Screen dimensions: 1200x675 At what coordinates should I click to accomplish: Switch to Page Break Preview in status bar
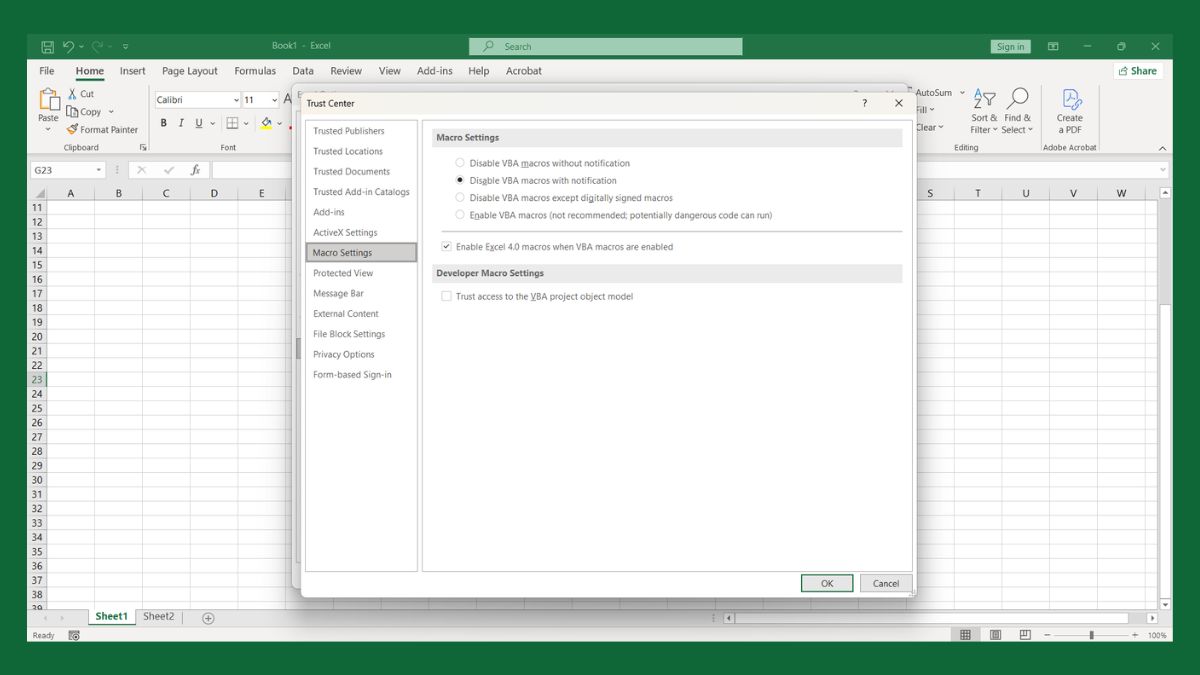coord(1025,635)
